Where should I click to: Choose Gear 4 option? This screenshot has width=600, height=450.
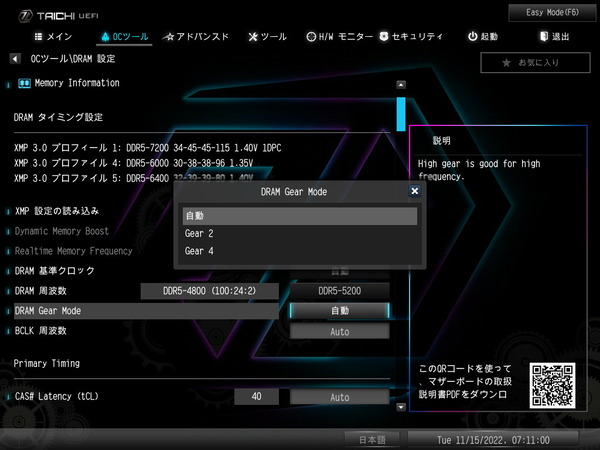coord(300,251)
